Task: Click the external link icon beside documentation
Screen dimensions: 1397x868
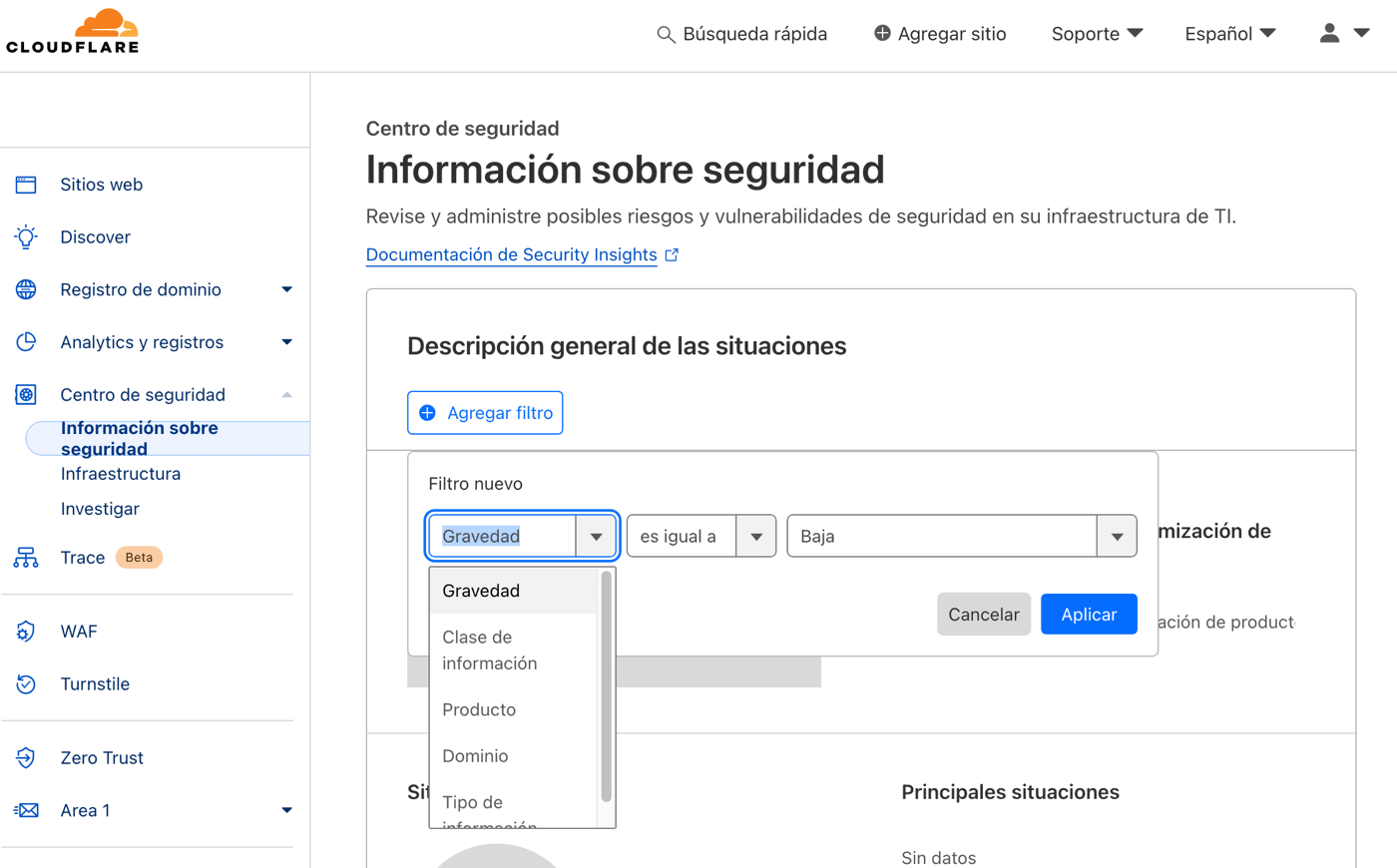Action: pos(672,255)
